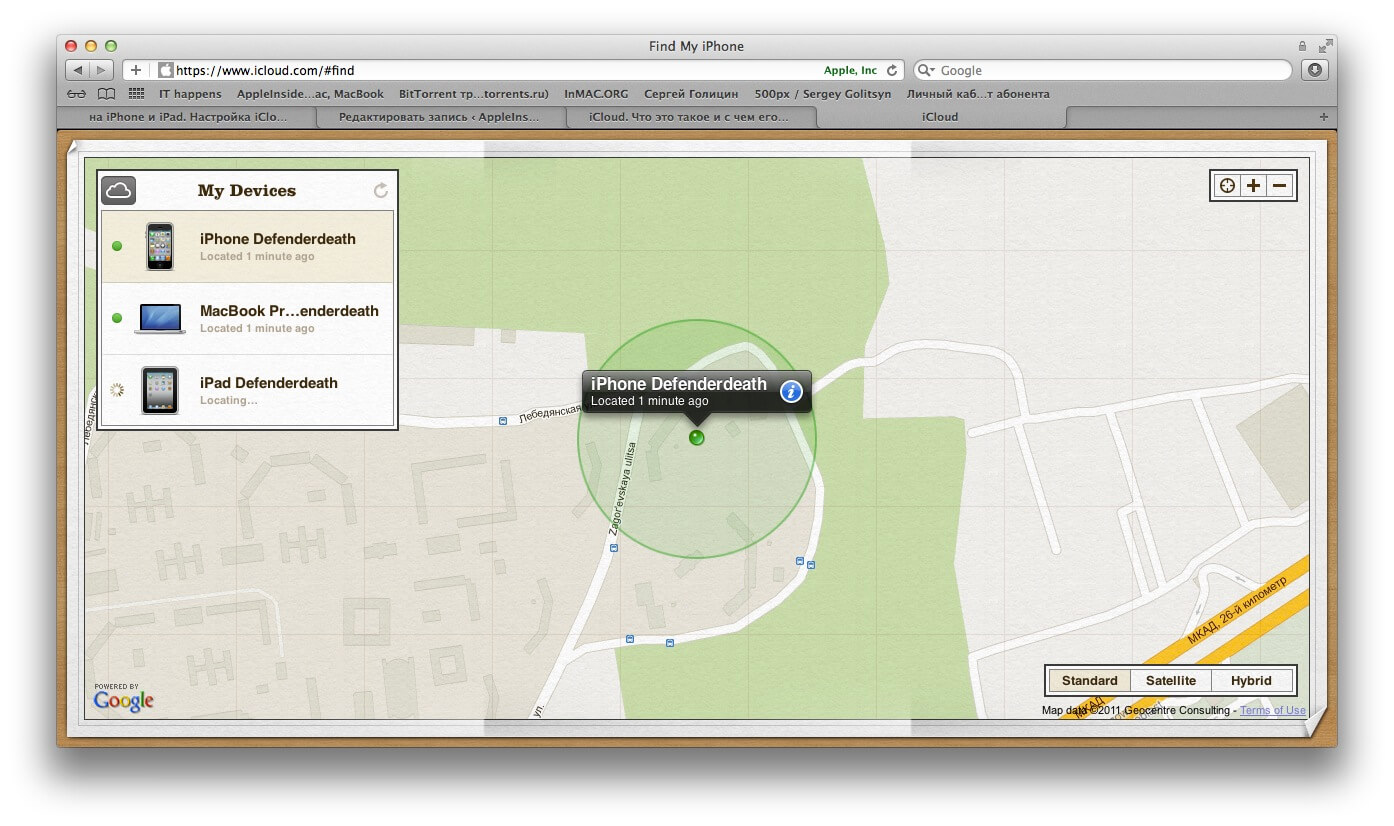Zoom out on the map
This screenshot has width=1394, height=826.
tap(1279, 186)
